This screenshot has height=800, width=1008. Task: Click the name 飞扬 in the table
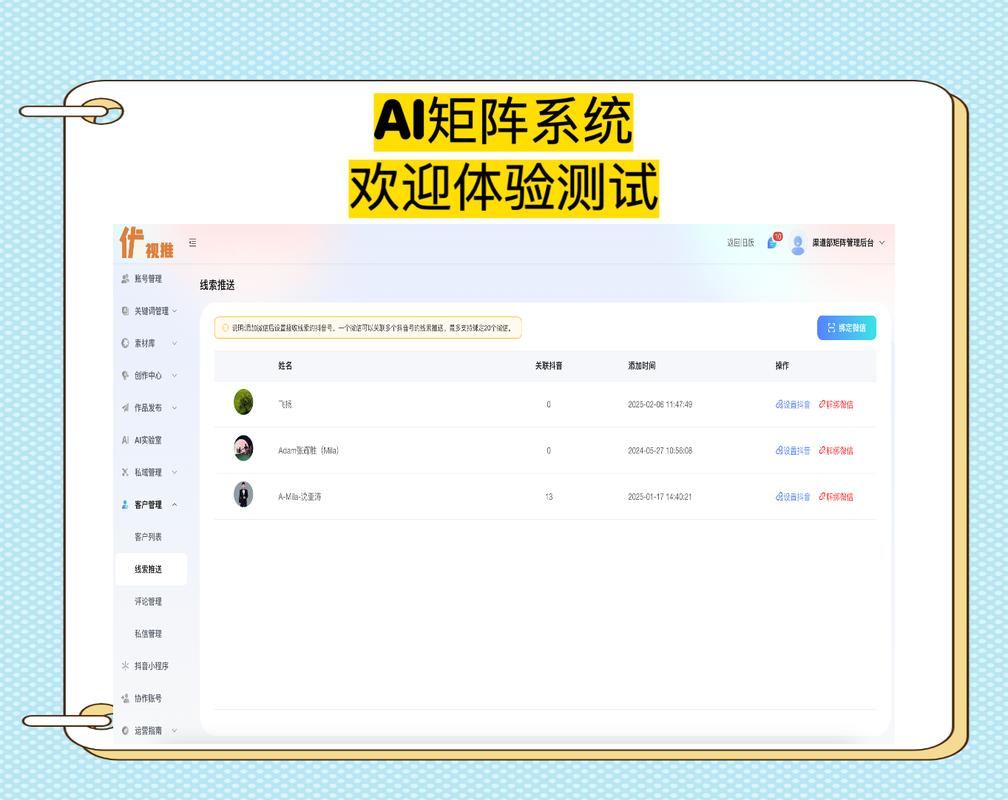285,405
